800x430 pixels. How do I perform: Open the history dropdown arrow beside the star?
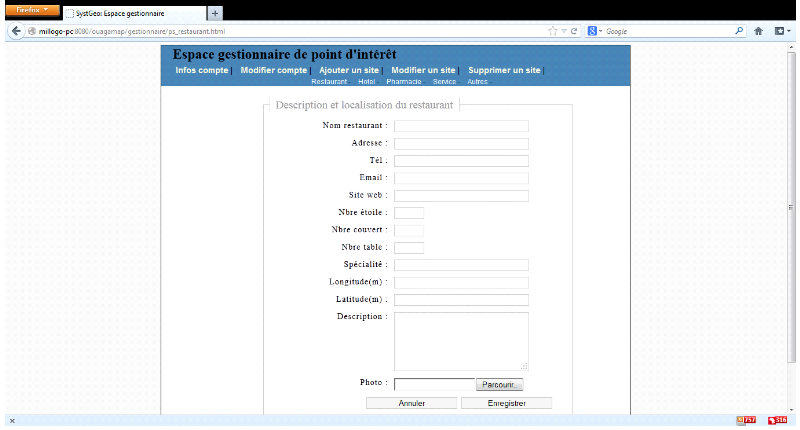(x=564, y=31)
